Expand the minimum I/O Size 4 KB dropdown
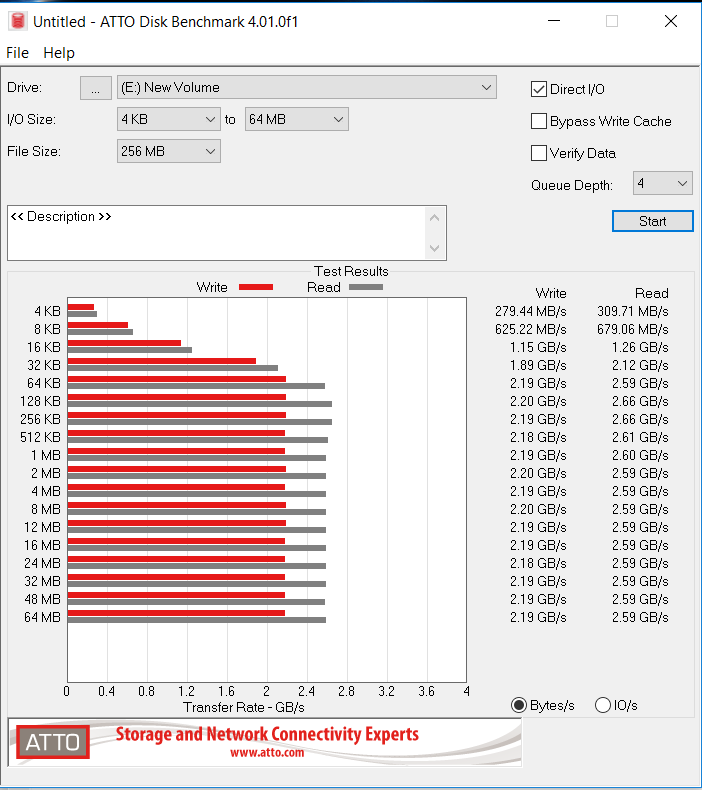 [168, 119]
